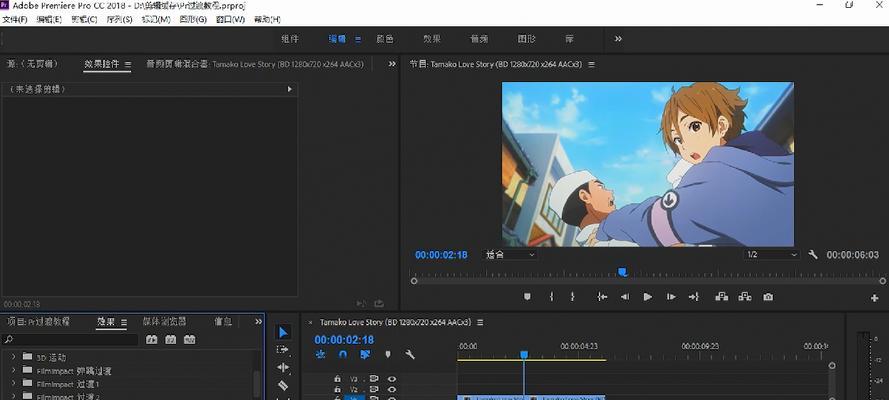Screen dimensions: 889x400
Task: Click the effects search field
Action: (x=70, y=339)
